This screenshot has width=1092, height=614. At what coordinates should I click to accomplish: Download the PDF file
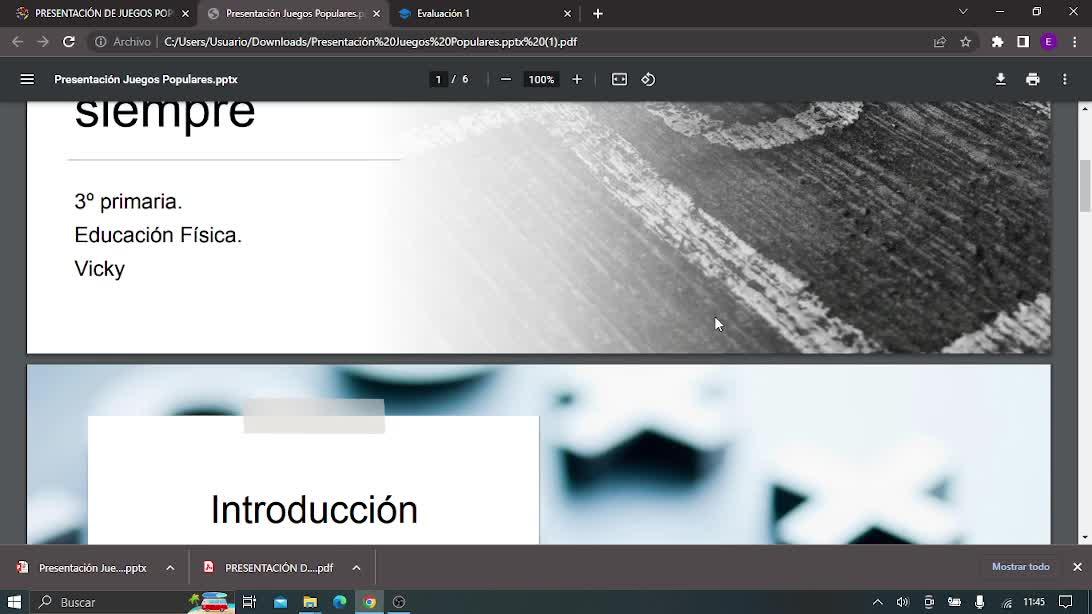point(1001,79)
